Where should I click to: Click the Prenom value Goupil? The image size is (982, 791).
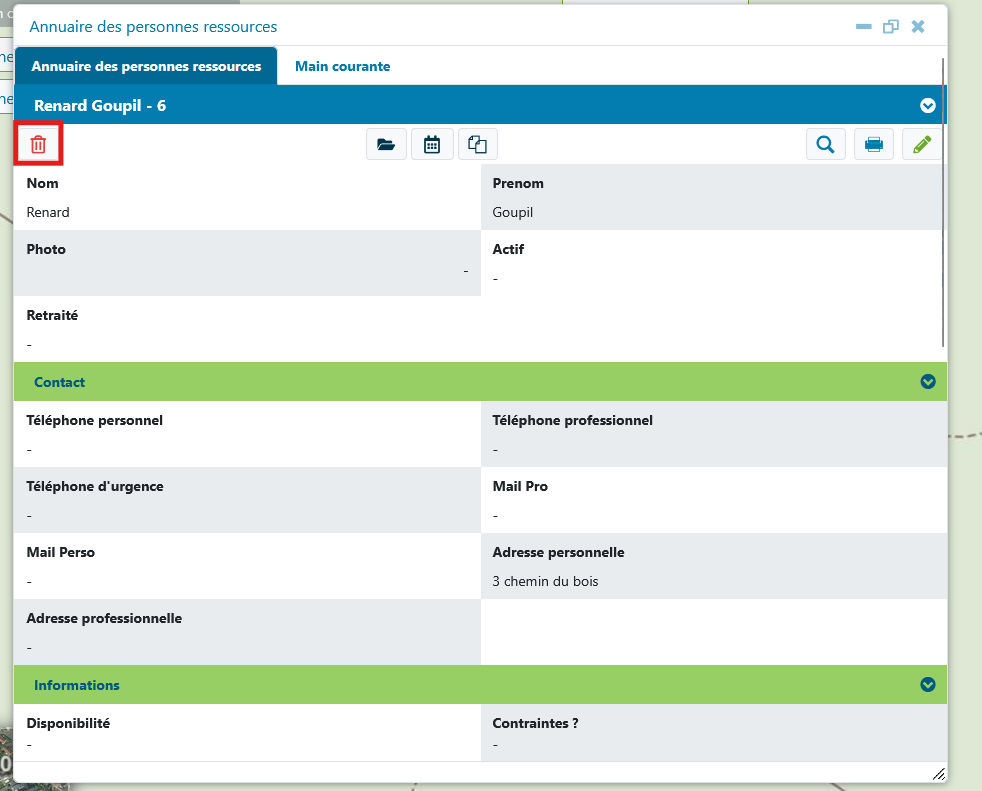click(x=512, y=212)
